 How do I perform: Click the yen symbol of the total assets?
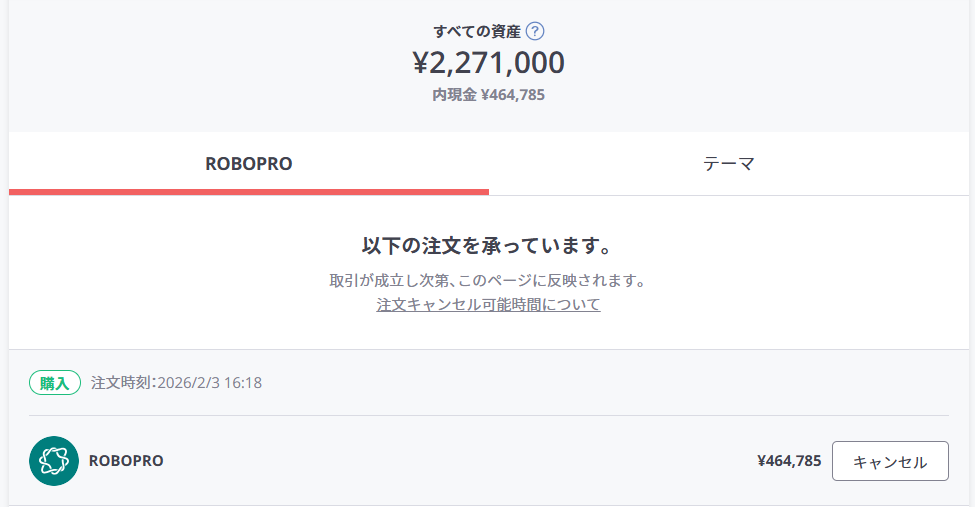[x=421, y=64]
